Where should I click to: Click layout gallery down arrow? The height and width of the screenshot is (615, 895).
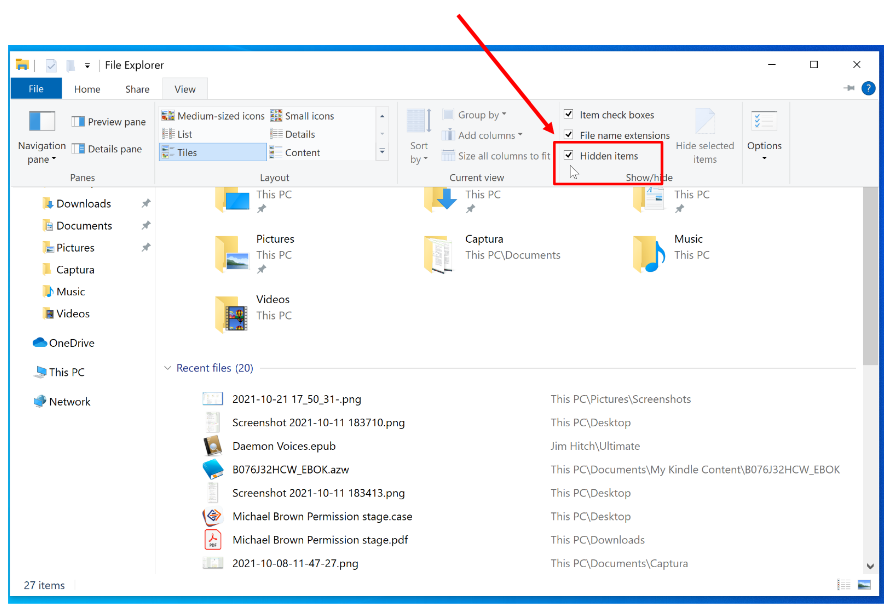382,134
